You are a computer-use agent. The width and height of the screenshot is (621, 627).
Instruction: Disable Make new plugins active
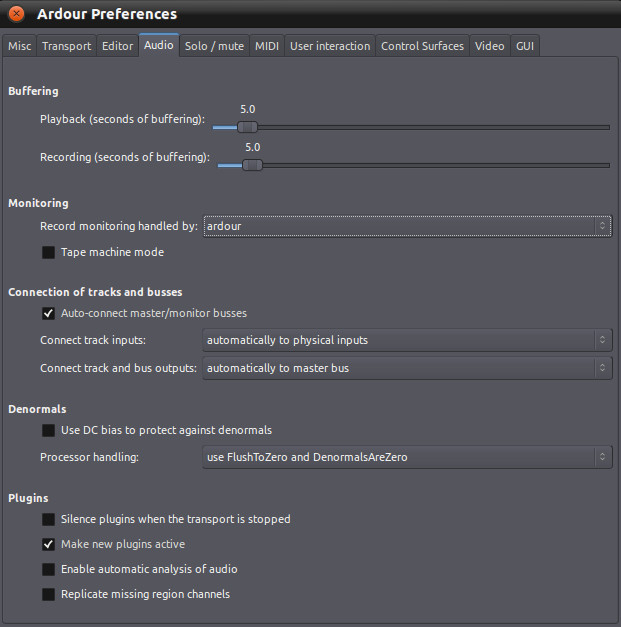(49, 545)
